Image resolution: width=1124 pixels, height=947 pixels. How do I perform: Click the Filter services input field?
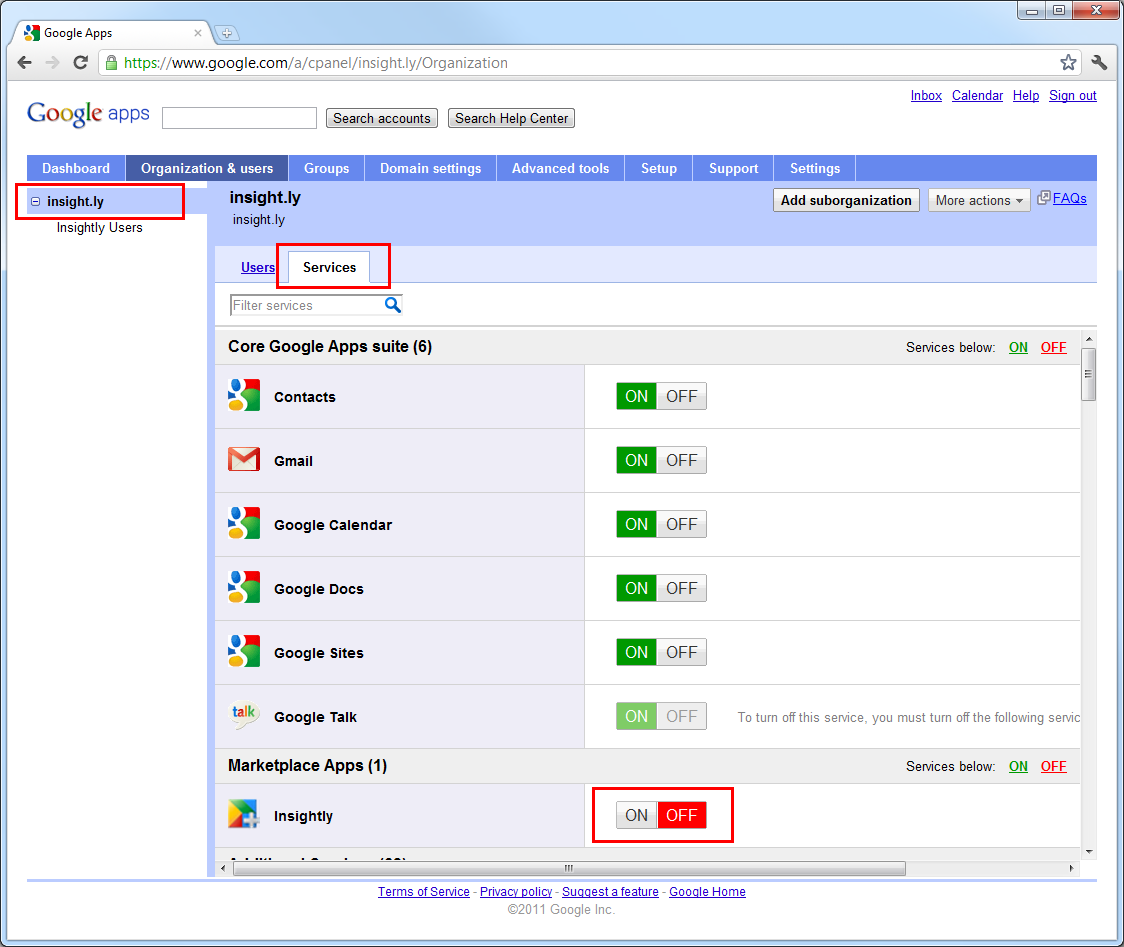307,305
